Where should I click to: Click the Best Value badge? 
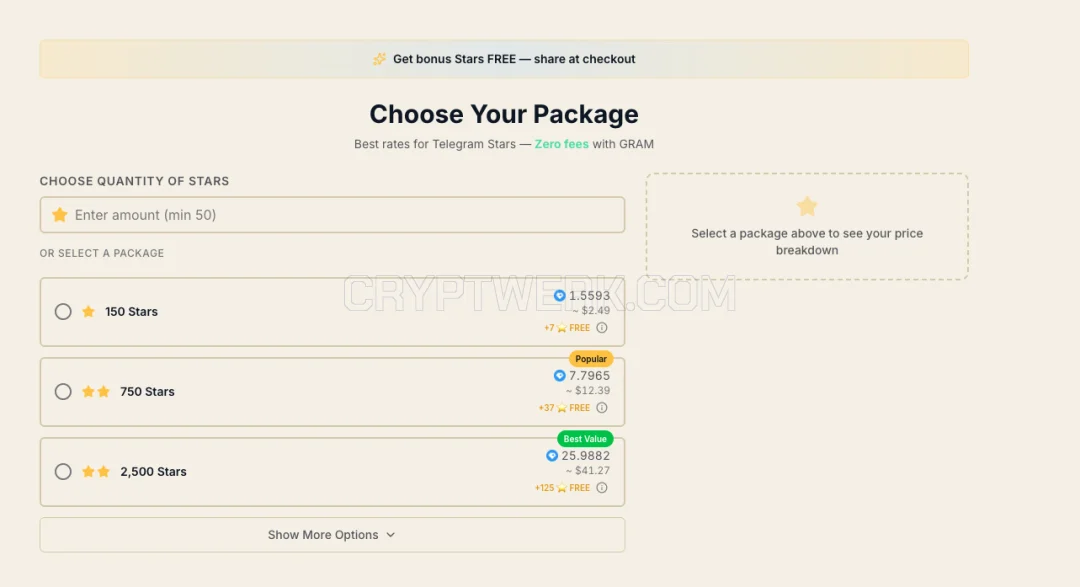(585, 438)
